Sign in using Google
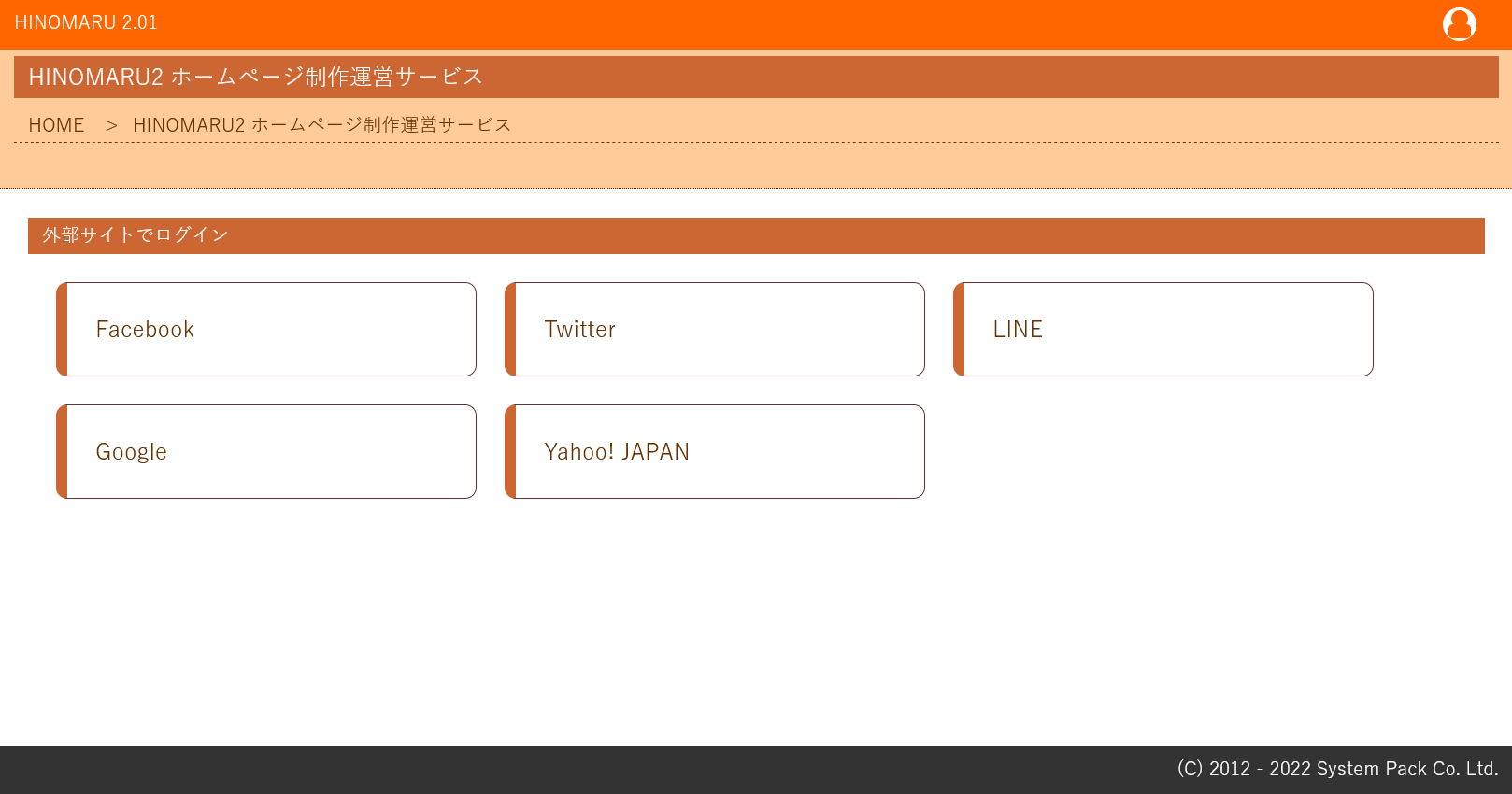 266,452
